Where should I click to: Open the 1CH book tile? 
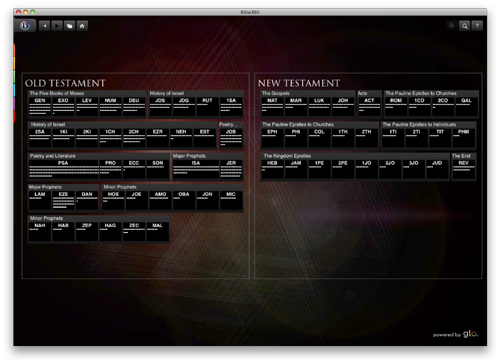pos(110,138)
